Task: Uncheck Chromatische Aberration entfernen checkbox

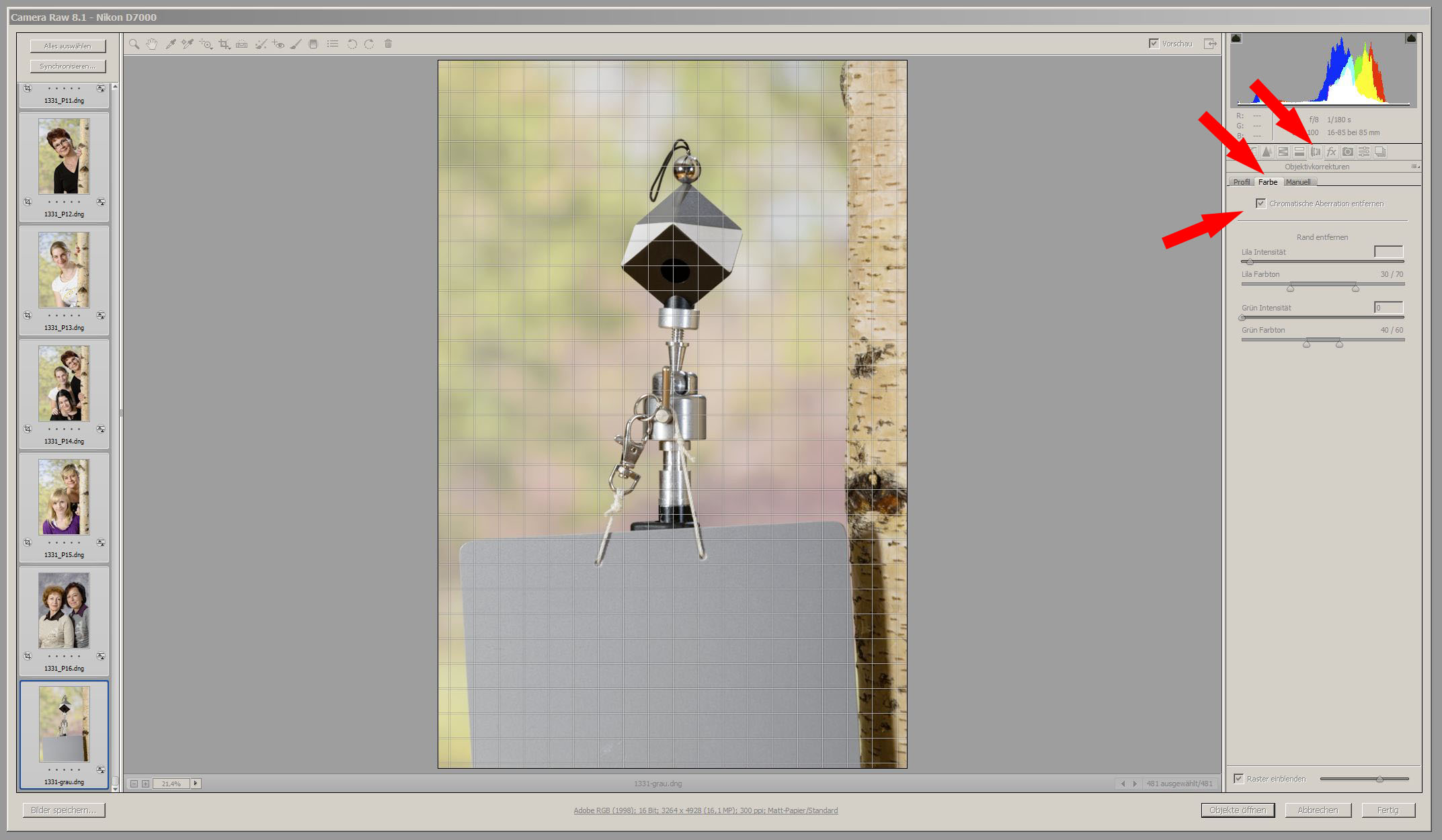Action: point(1260,204)
